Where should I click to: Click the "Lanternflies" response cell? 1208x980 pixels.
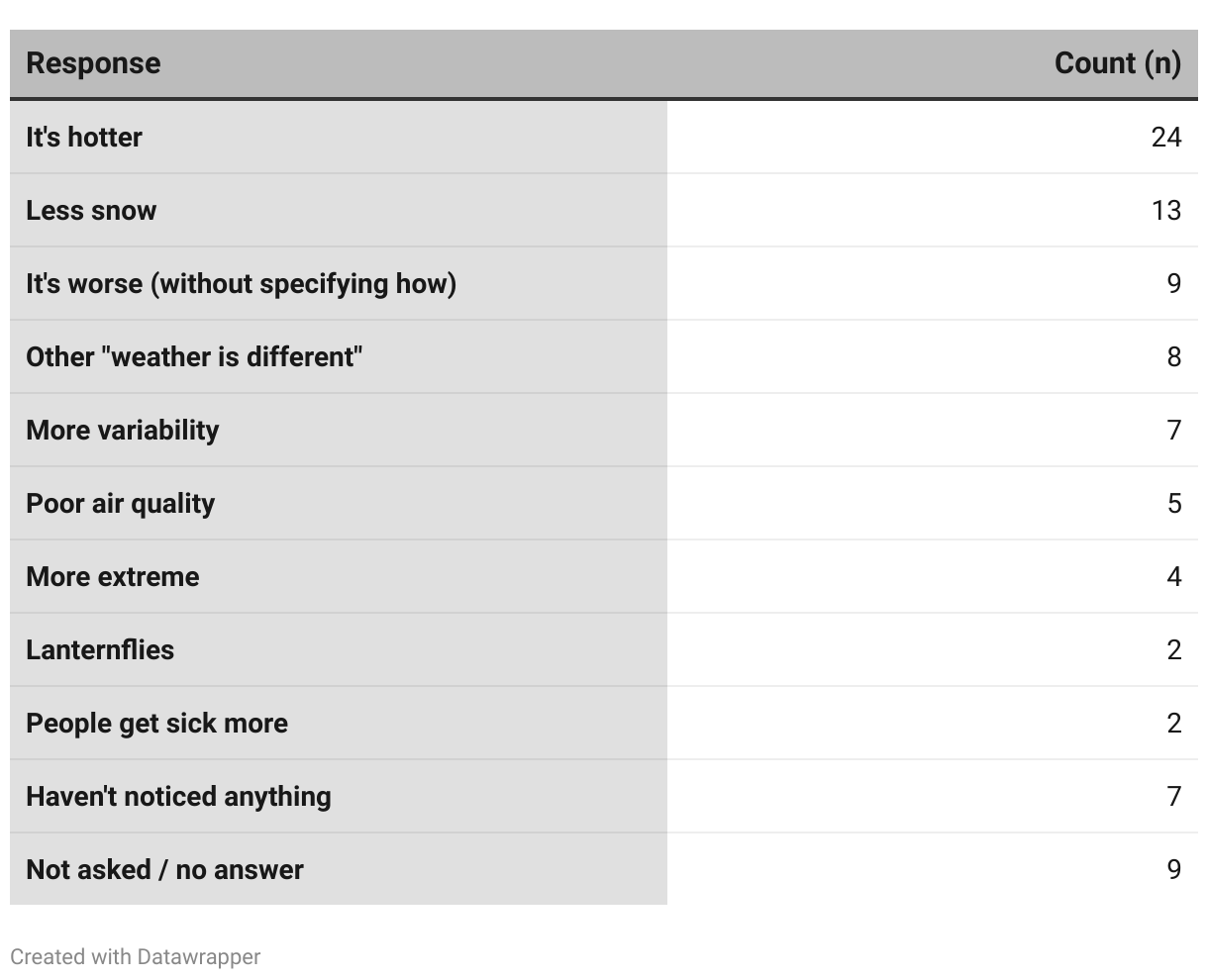pyautogui.click(x=100, y=649)
